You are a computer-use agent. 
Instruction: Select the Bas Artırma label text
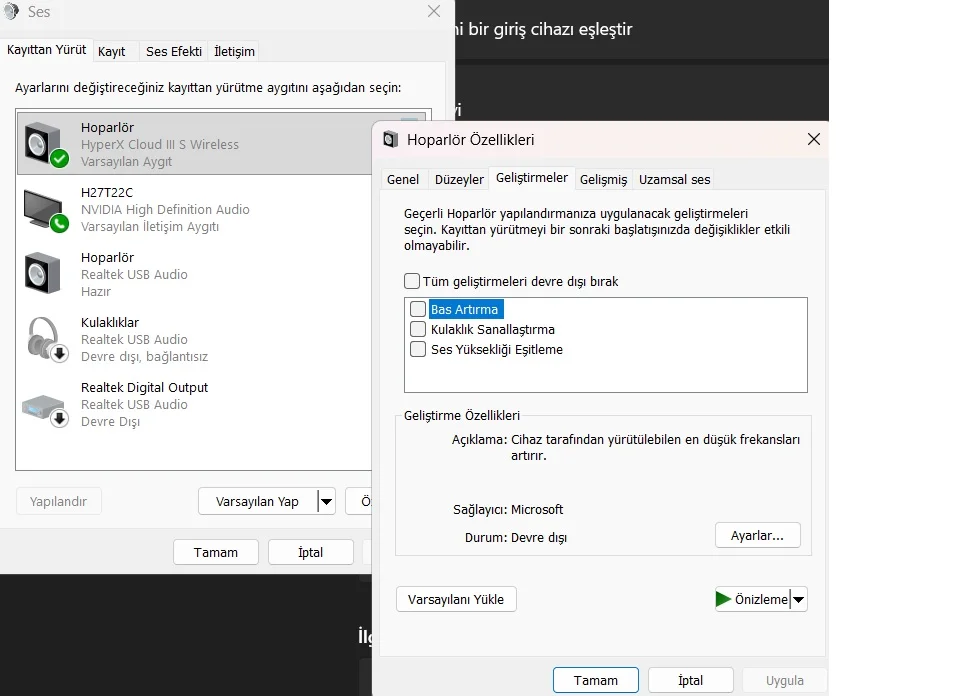click(x=464, y=310)
